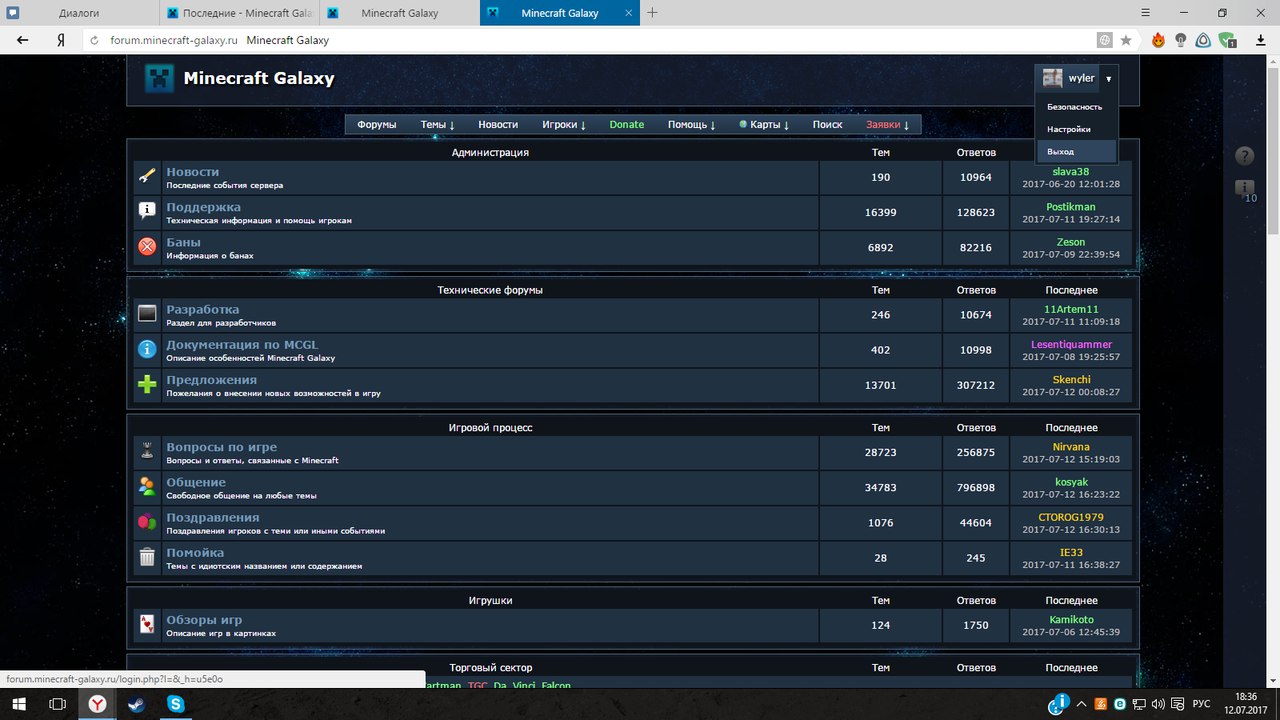The image size is (1280, 720).
Task: Click the green Donate link
Action: (627, 125)
